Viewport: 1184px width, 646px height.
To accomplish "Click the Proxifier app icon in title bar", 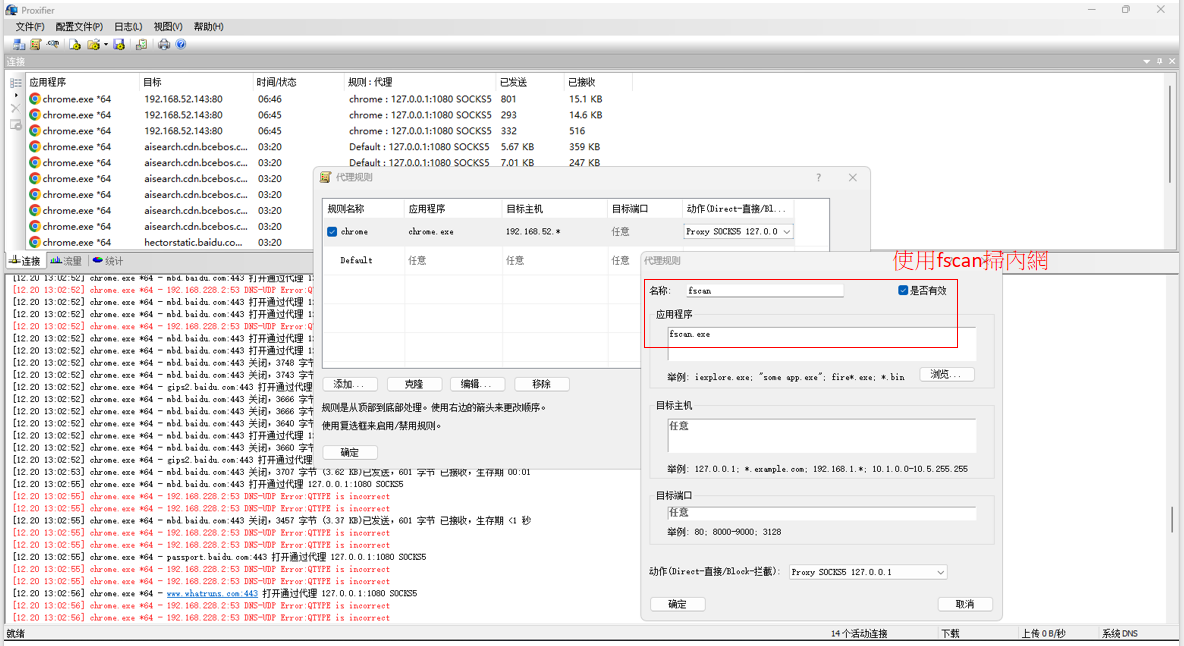I will click(x=11, y=10).
